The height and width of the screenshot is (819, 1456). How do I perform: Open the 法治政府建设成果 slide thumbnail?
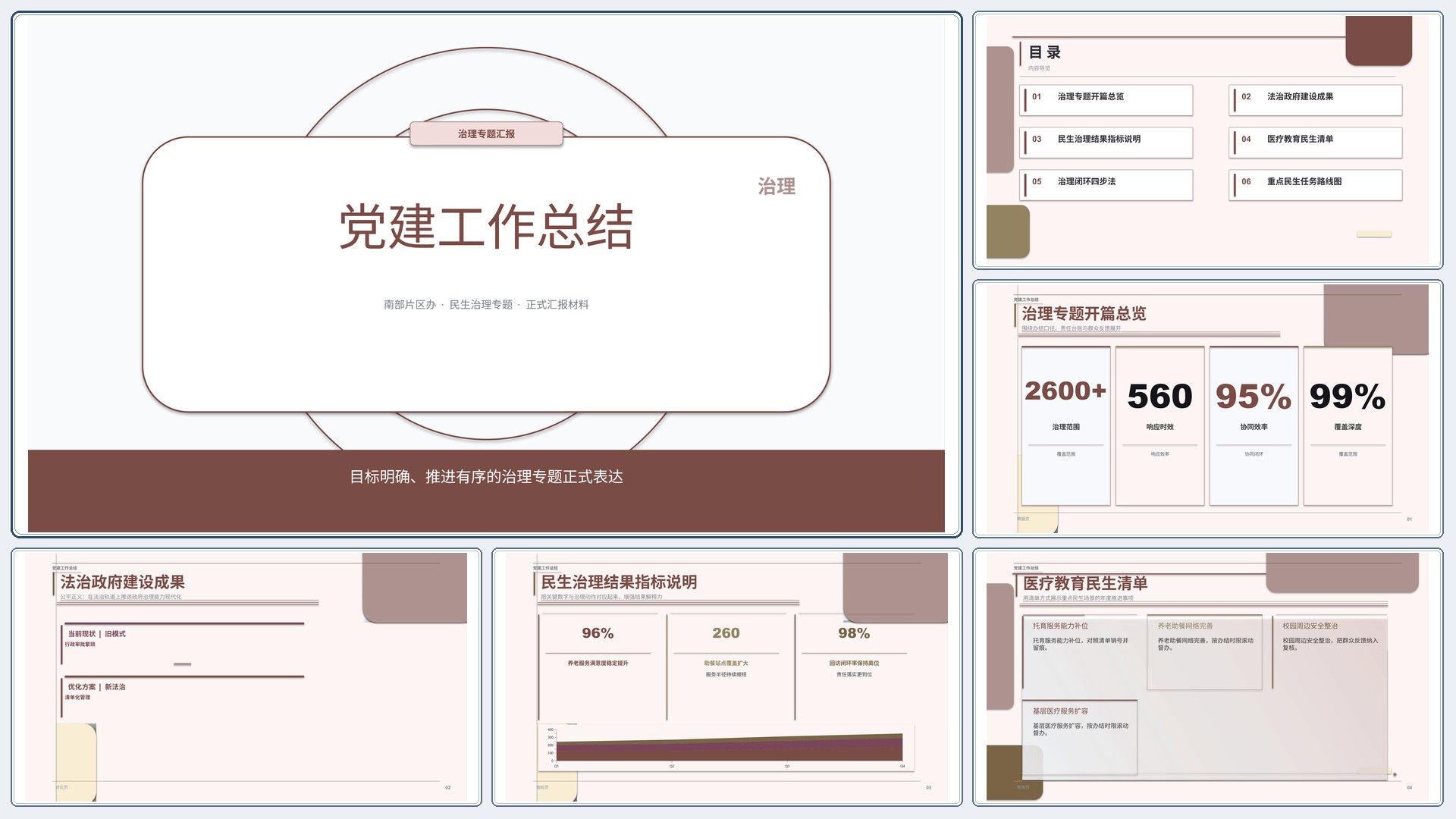pyautogui.click(x=246, y=677)
